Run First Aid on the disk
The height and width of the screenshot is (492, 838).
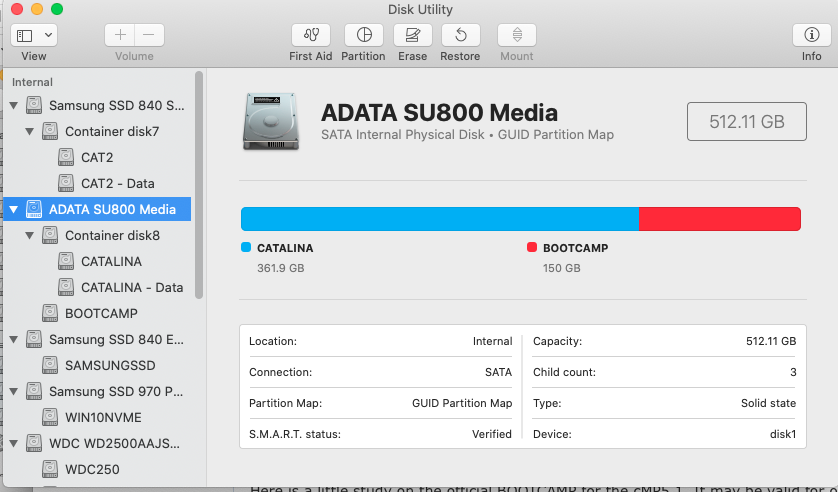click(x=311, y=35)
